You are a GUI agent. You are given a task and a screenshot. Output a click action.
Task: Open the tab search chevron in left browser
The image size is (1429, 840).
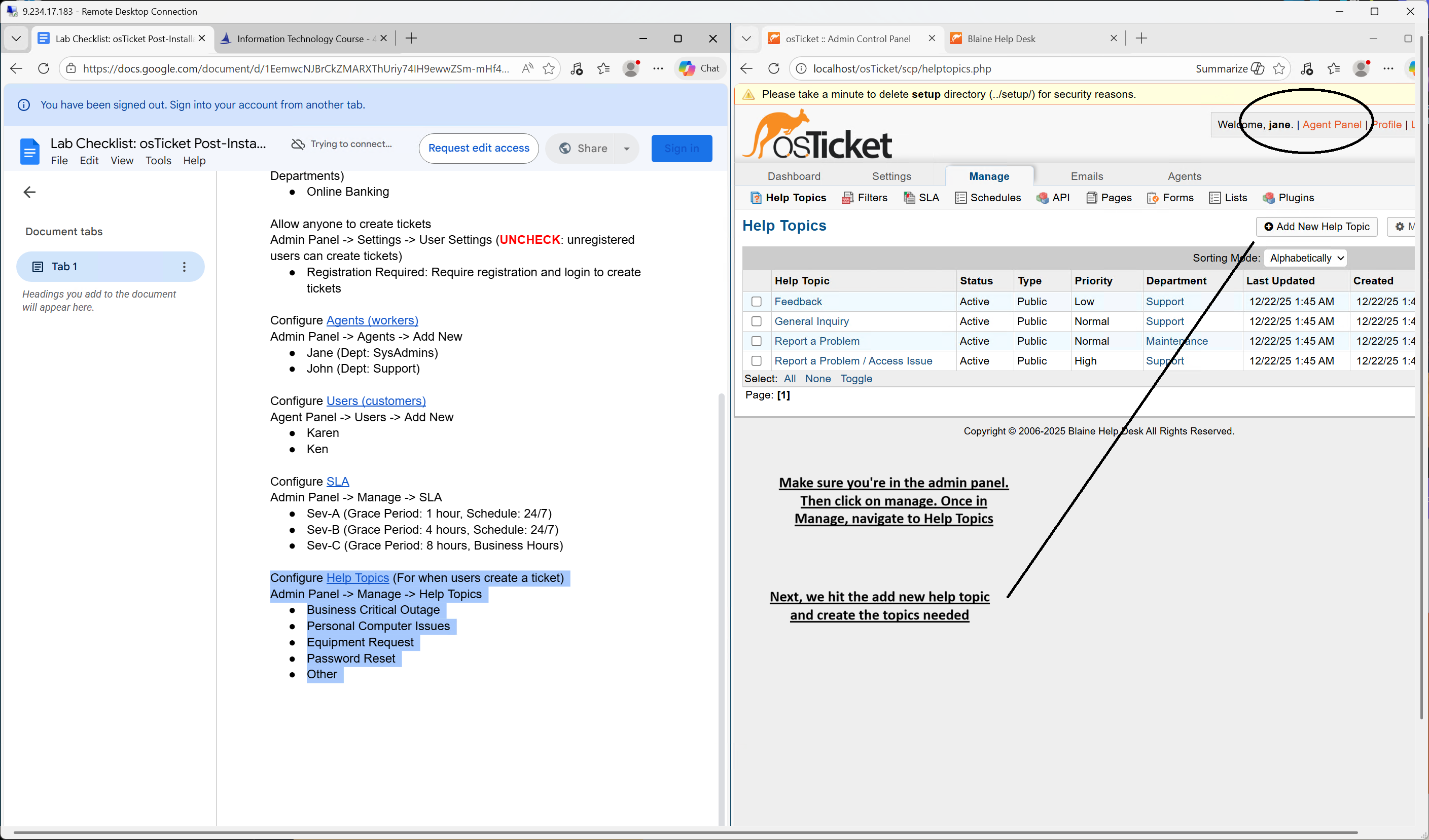click(x=16, y=39)
